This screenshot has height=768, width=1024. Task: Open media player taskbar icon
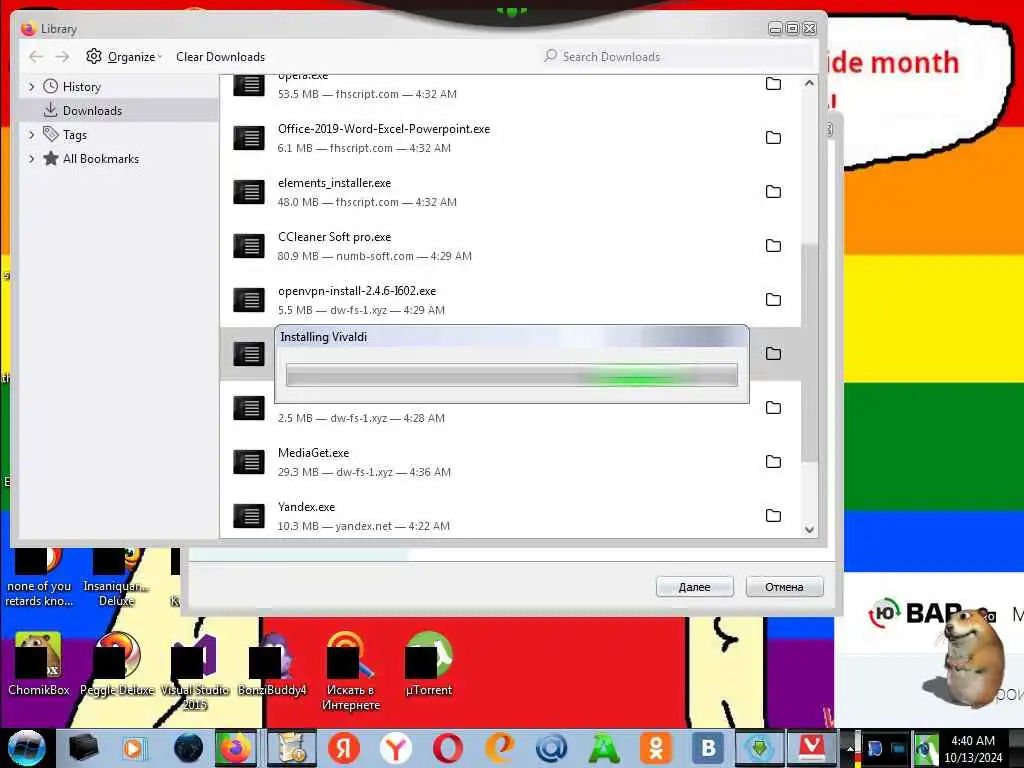pos(135,748)
